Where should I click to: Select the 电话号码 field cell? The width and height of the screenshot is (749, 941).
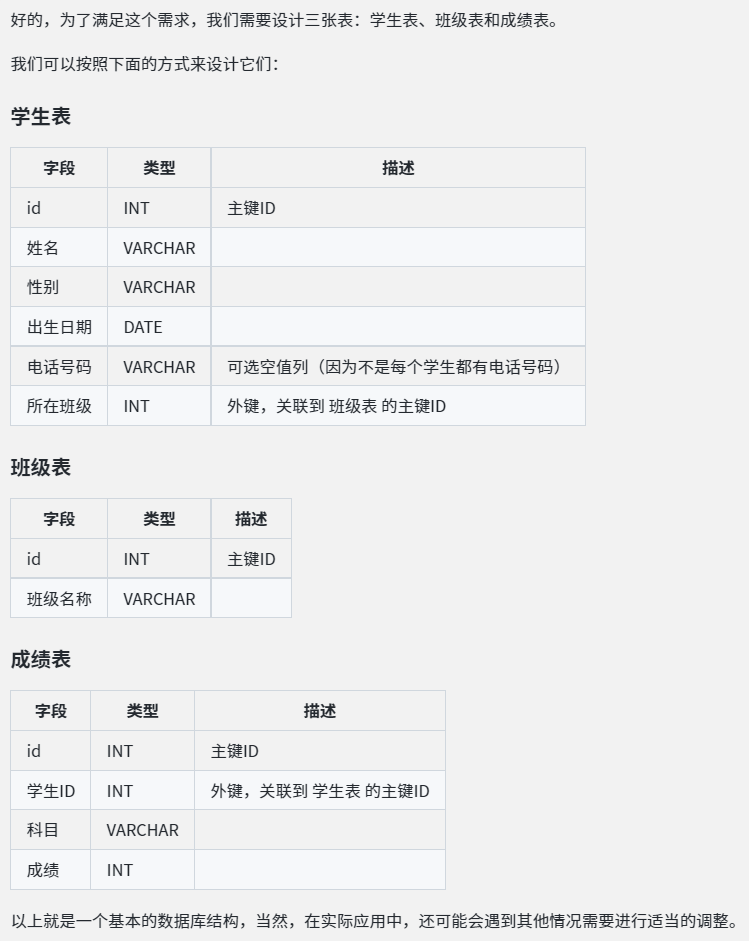(x=59, y=367)
